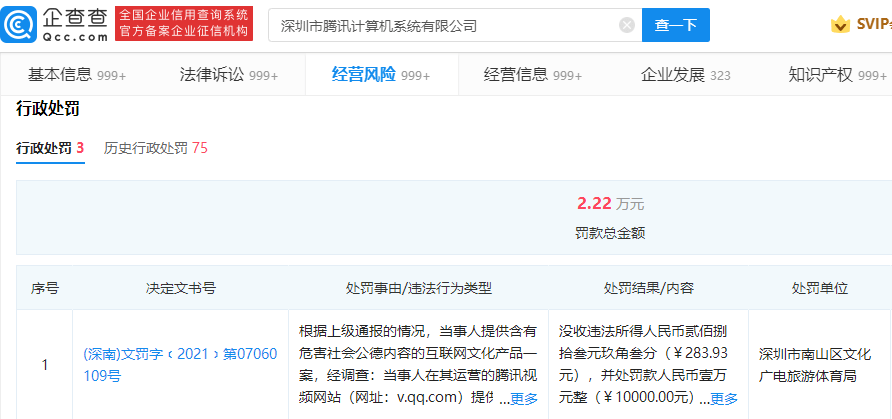892x419 pixels.
Task: Click the SVIP crown icon
Action: (x=839, y=25)
